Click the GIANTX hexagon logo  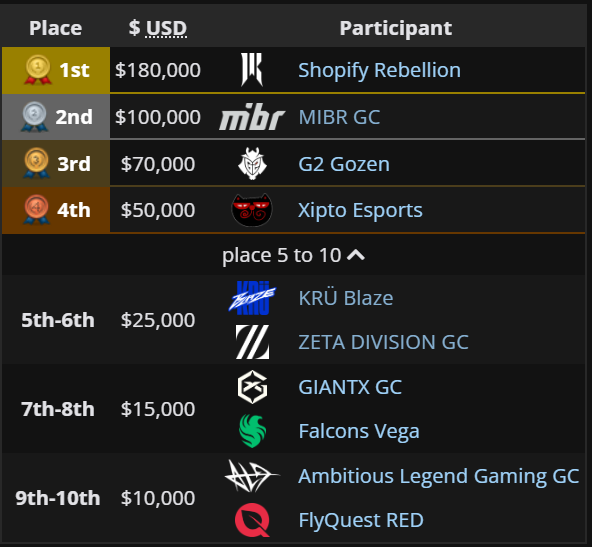coord(252,387)
